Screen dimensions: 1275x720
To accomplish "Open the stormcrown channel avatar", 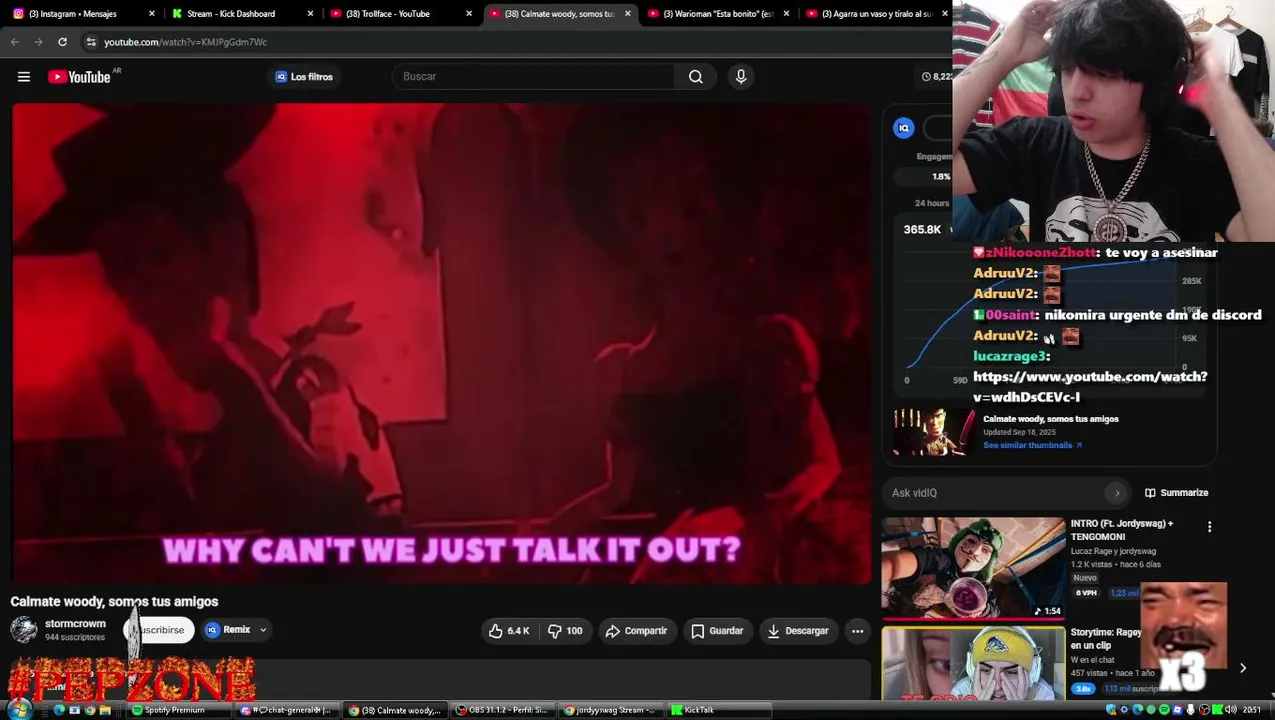I will click(x=24, y=630).
